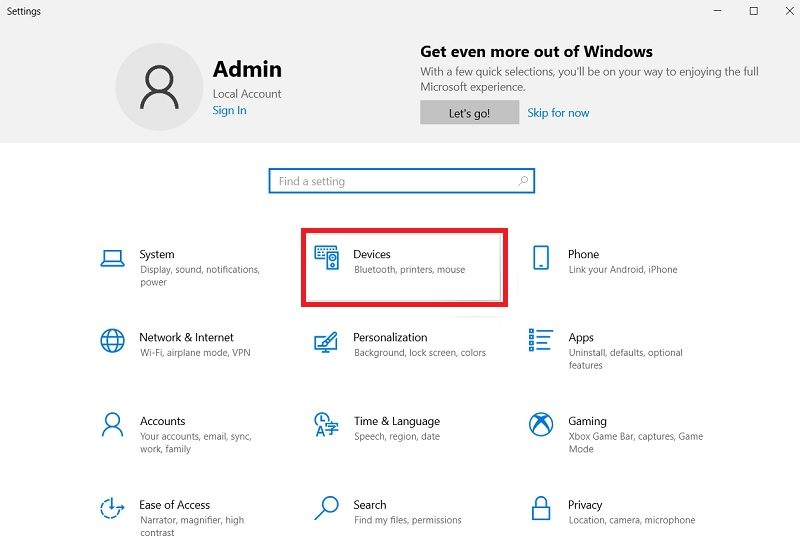Click the Local Account label
This screenshot has width=800, height=550.
pyautogui.click(x=247, y=94)
